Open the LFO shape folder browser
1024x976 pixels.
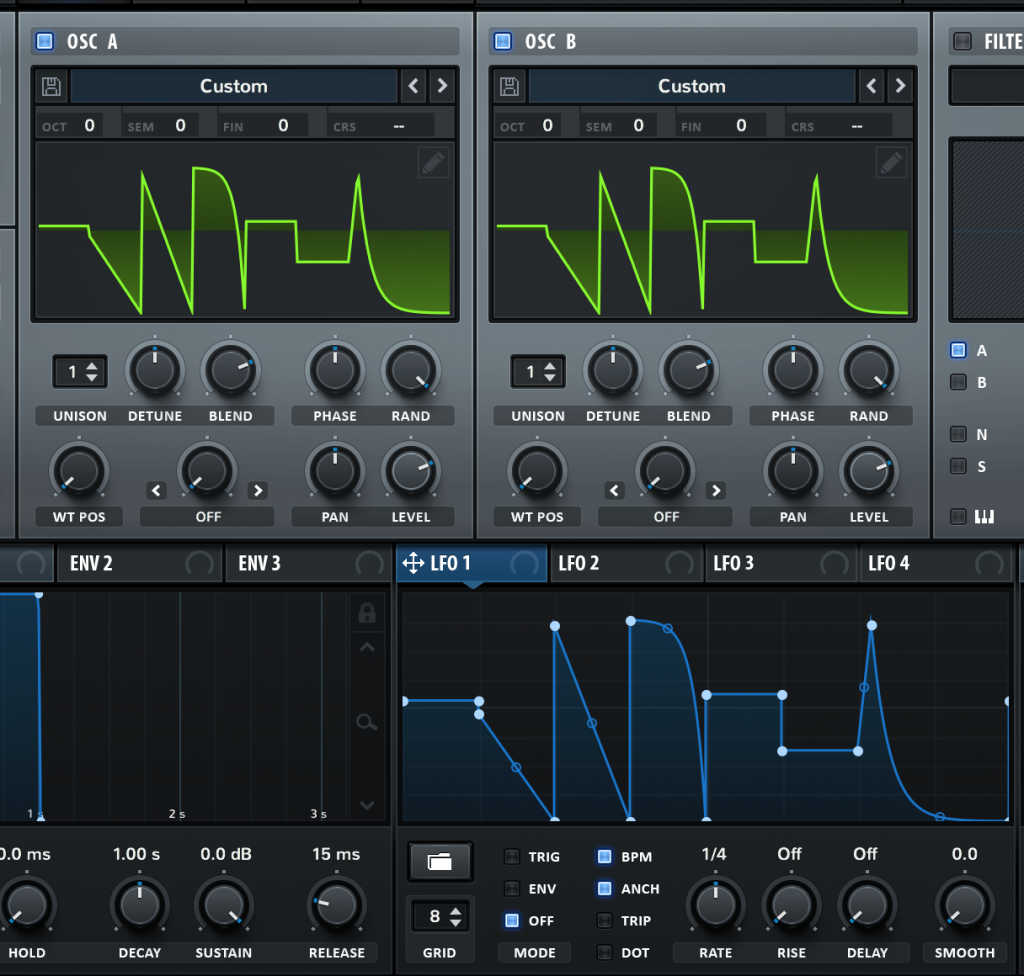440,861
